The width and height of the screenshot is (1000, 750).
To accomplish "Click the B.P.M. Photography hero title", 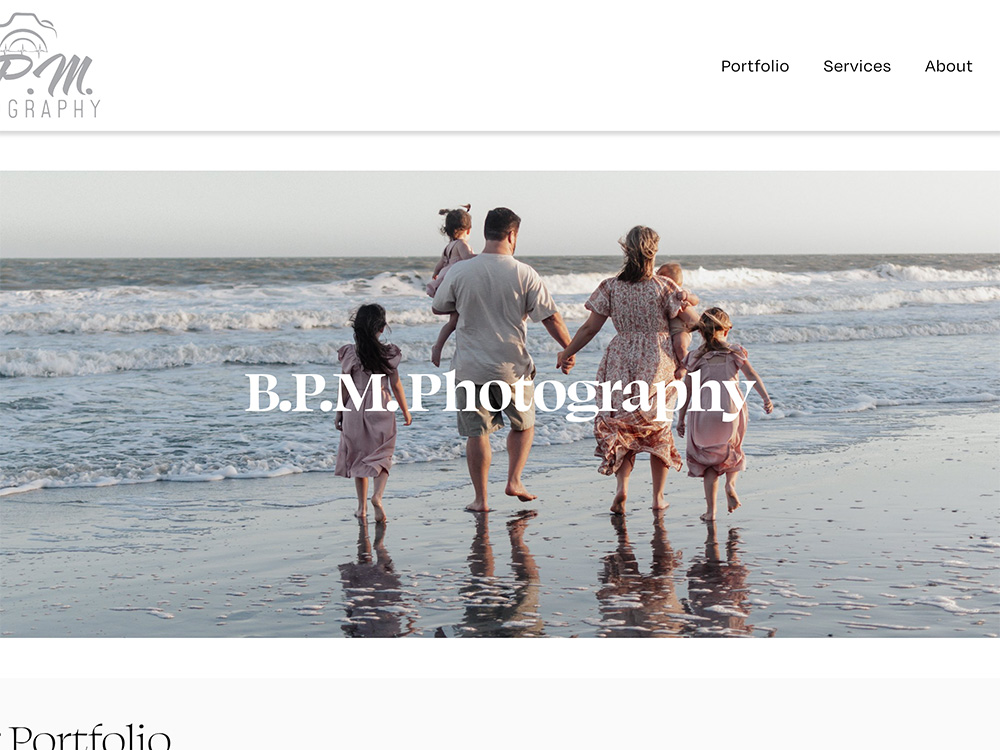I will pyautogui.click(x=501, y=395).
